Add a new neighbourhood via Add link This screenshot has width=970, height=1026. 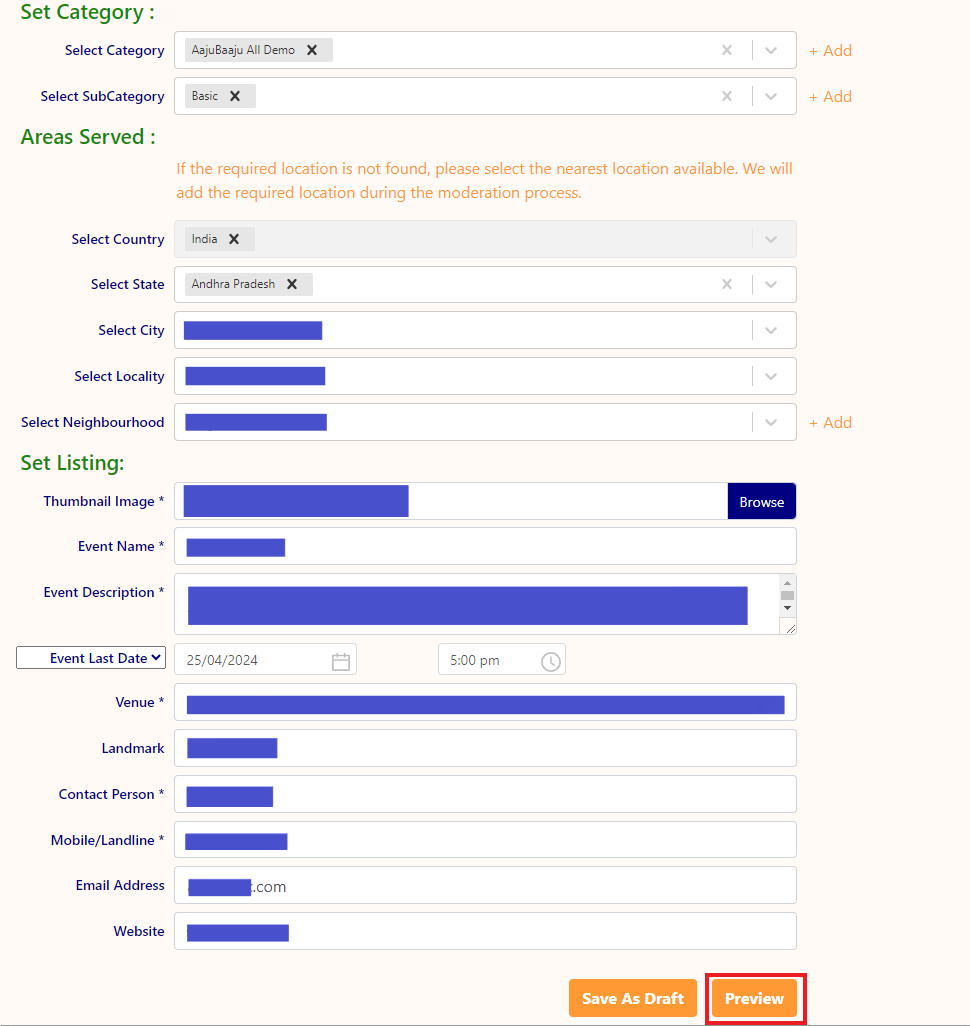831,422
